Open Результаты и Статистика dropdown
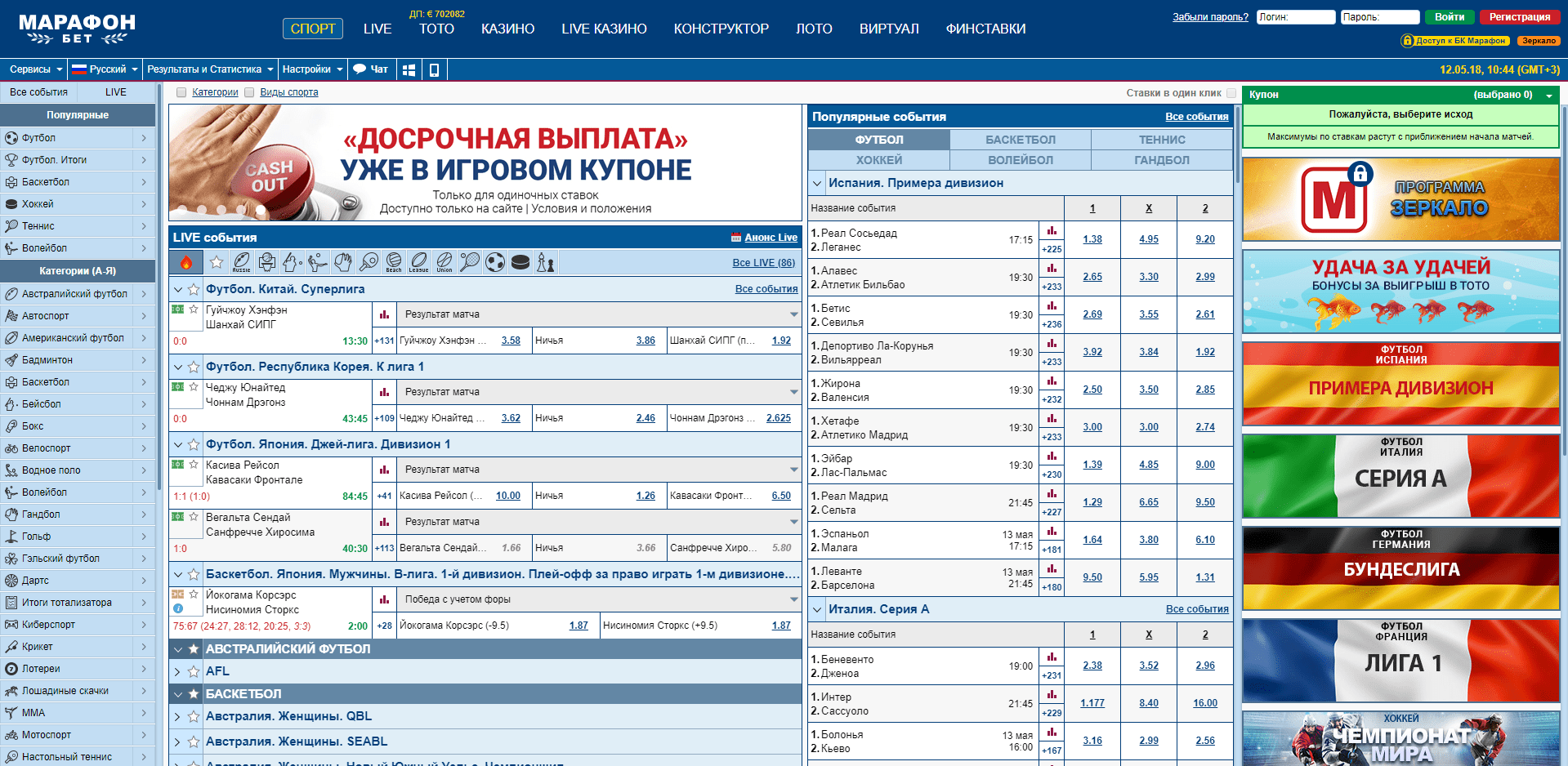Screen dimensions: 1568x766 coord(210,69)
